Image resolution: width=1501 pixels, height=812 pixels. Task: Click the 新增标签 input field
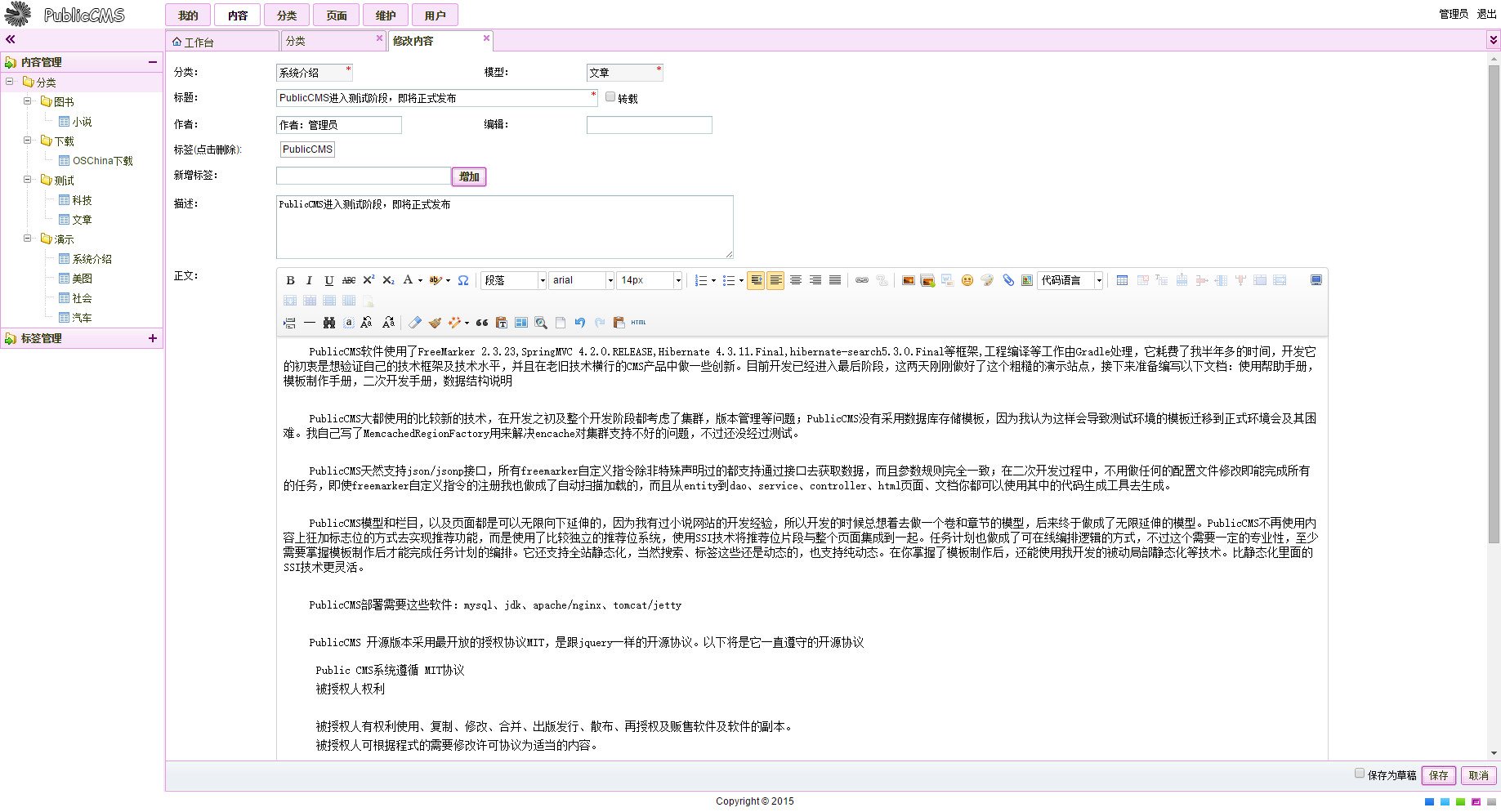[x=364, y=176]
